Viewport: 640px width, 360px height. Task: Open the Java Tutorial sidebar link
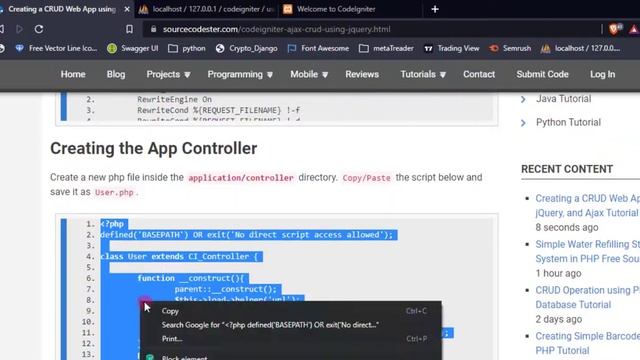(x=563, y=99)
